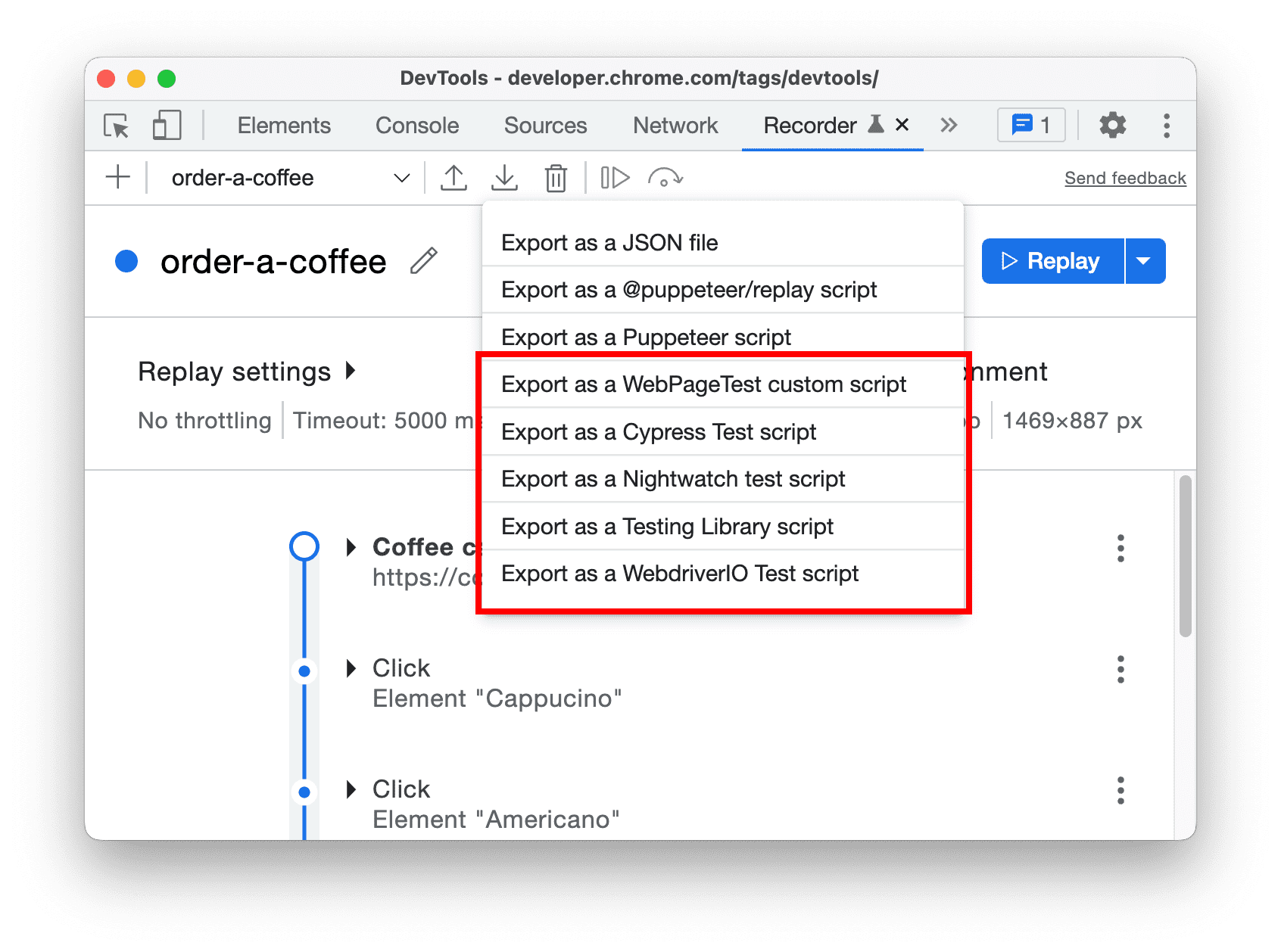
Task: Edit the recording name with the pencil icon
Action: tap(423, 260)
